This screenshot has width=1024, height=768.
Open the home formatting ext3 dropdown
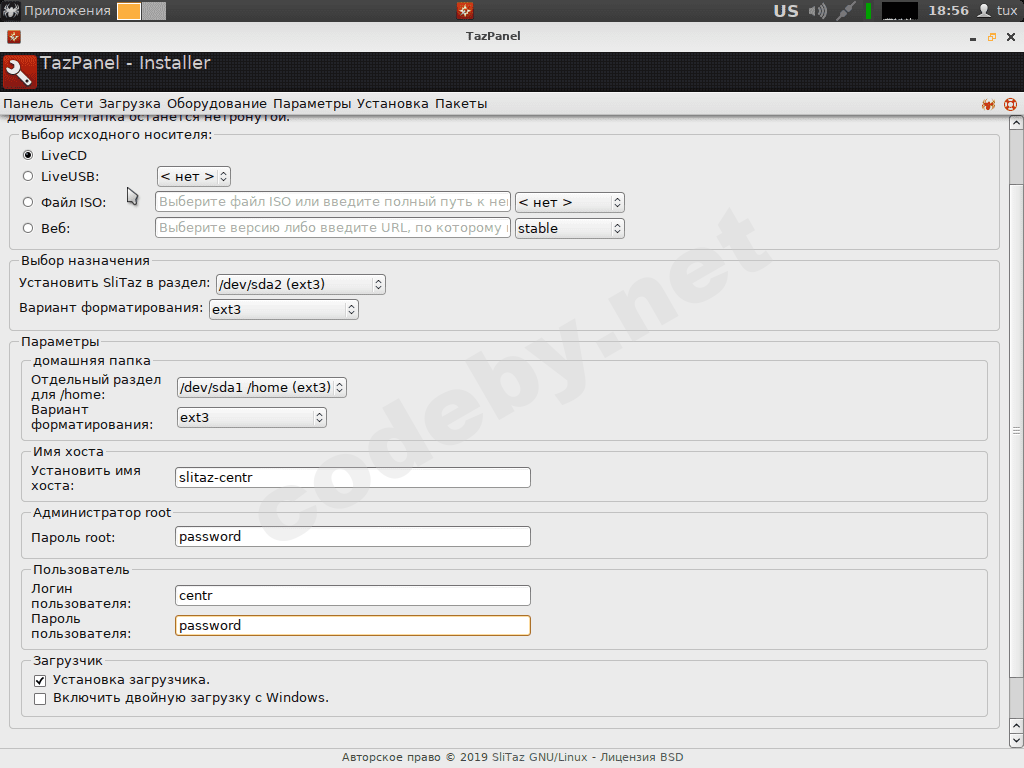tap(251, 418)
